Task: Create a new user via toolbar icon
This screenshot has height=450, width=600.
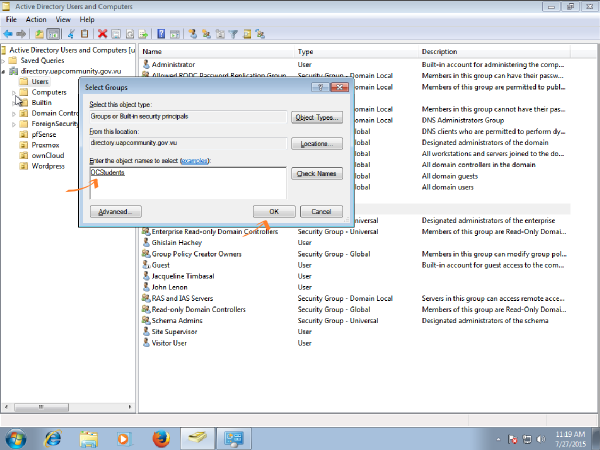Action: [192, 34]
